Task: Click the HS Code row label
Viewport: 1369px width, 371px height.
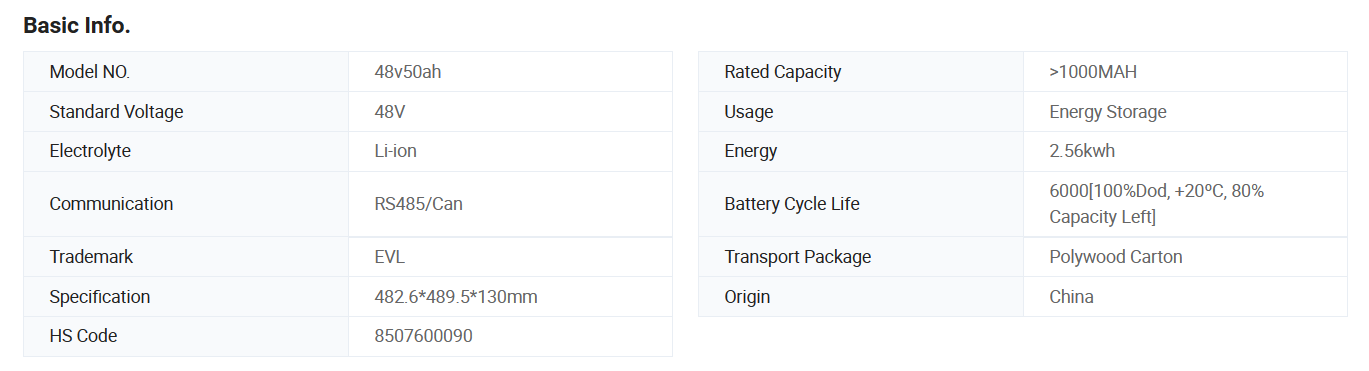Action: click(83, 336)
